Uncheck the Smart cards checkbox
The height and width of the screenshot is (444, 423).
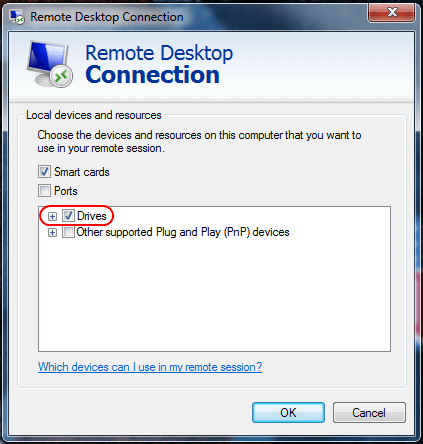[x=44, y=172]
